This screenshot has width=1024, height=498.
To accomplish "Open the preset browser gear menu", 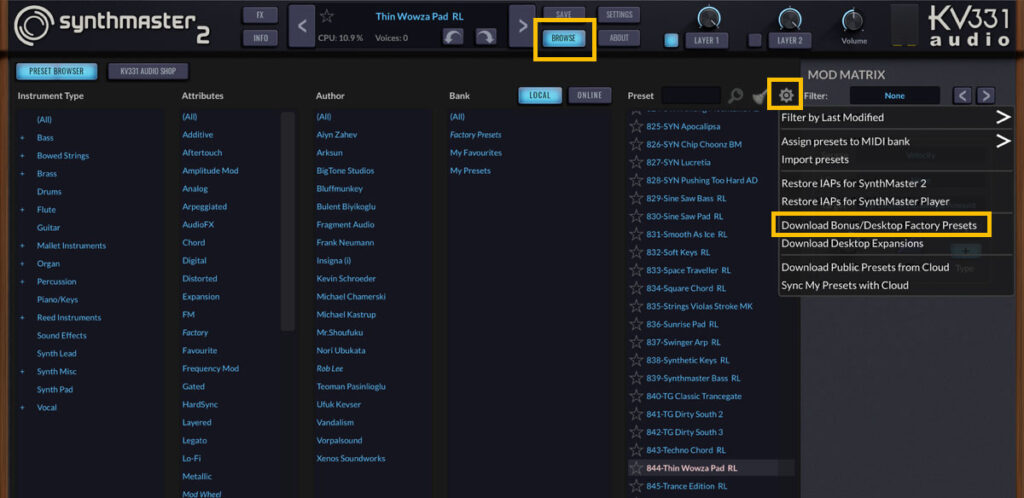I will tap(786, 95).
